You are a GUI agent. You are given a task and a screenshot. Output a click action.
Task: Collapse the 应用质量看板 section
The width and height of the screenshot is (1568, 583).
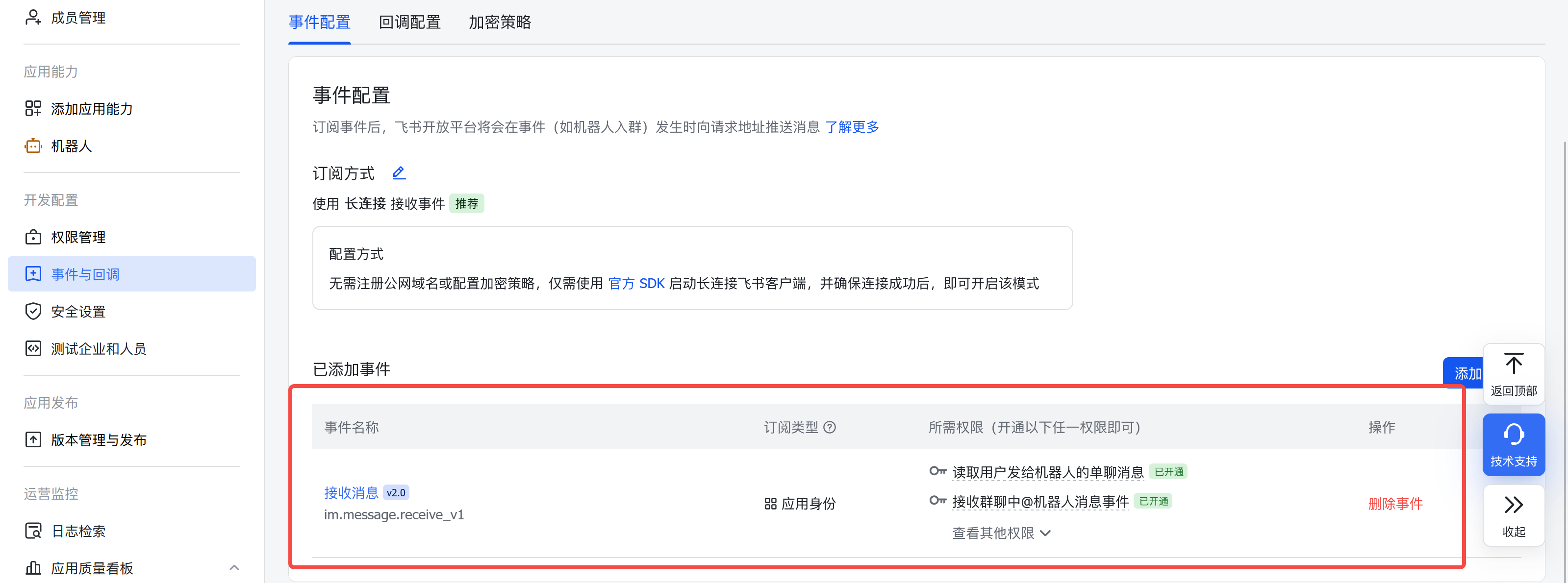(234, 567)
